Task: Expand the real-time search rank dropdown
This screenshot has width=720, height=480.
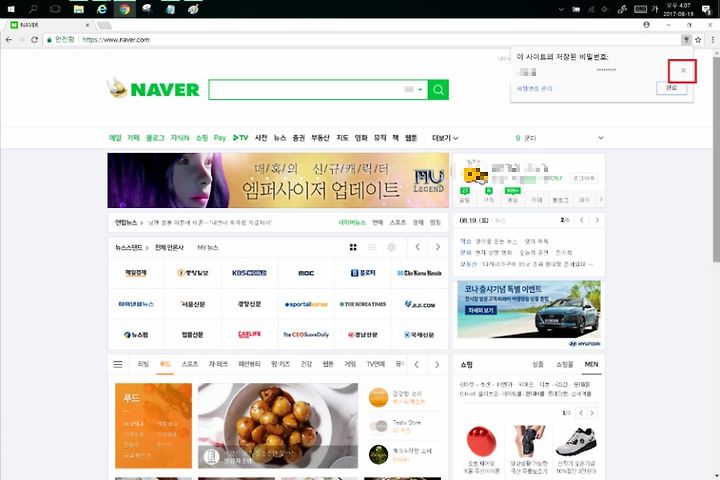Action: point(600,138)
